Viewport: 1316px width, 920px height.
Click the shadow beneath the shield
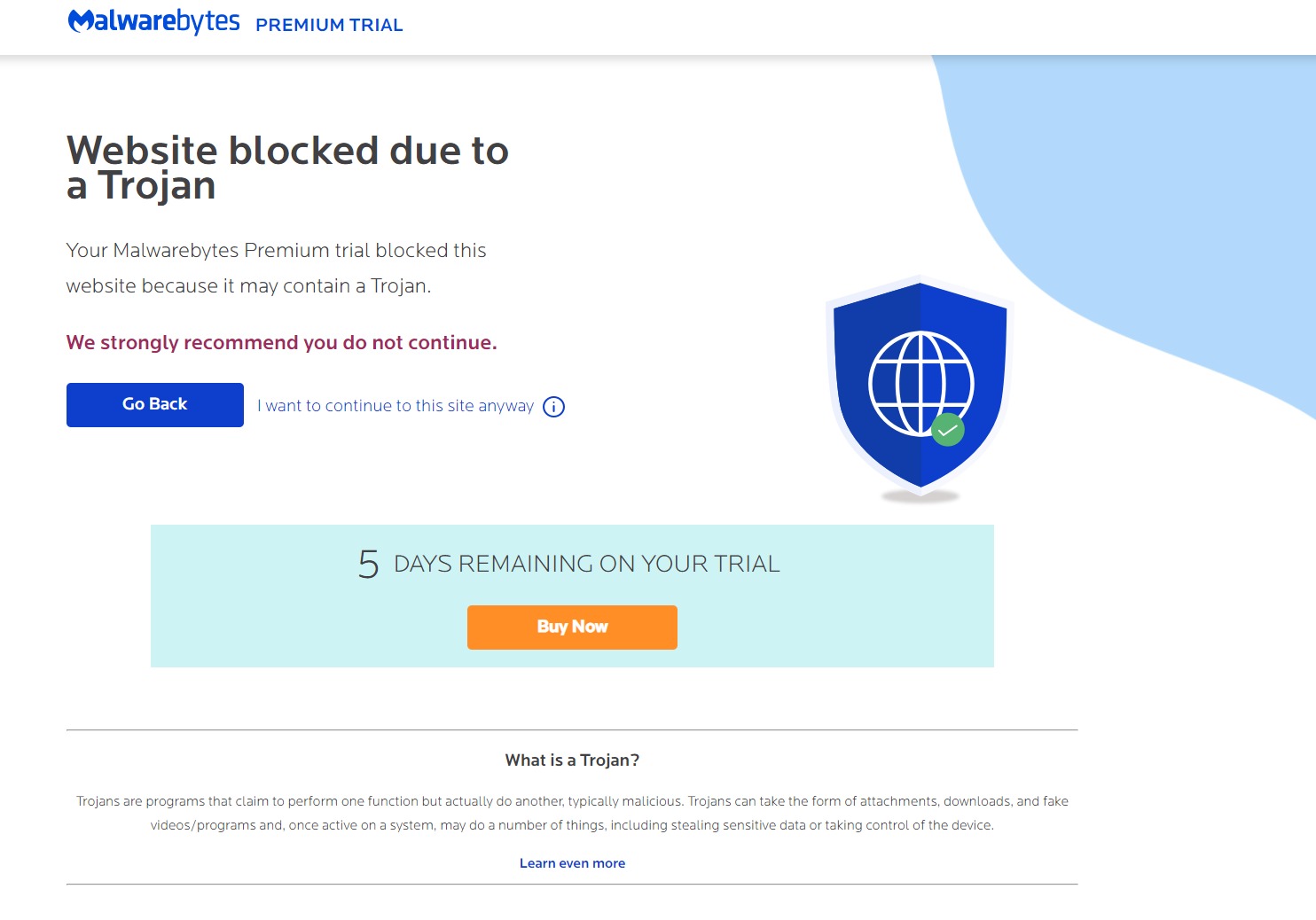[920, 497]
